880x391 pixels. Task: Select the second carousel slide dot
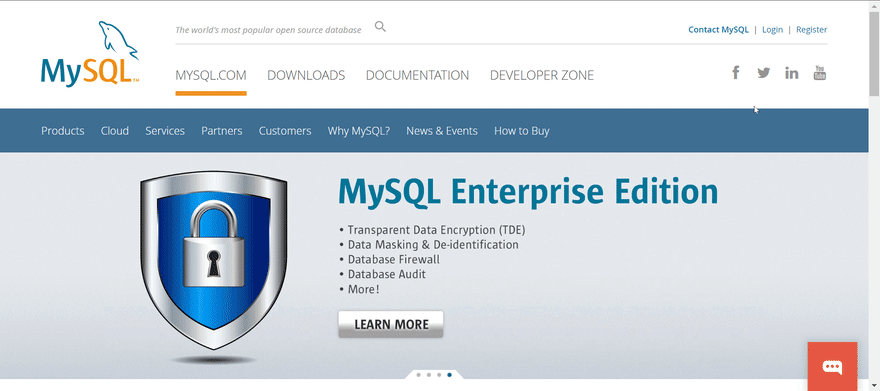coord(429,374)
